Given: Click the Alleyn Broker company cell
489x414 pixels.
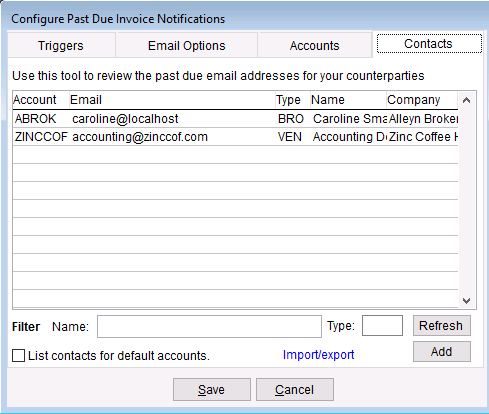Looking at the screenshot, I should [423, 119].
